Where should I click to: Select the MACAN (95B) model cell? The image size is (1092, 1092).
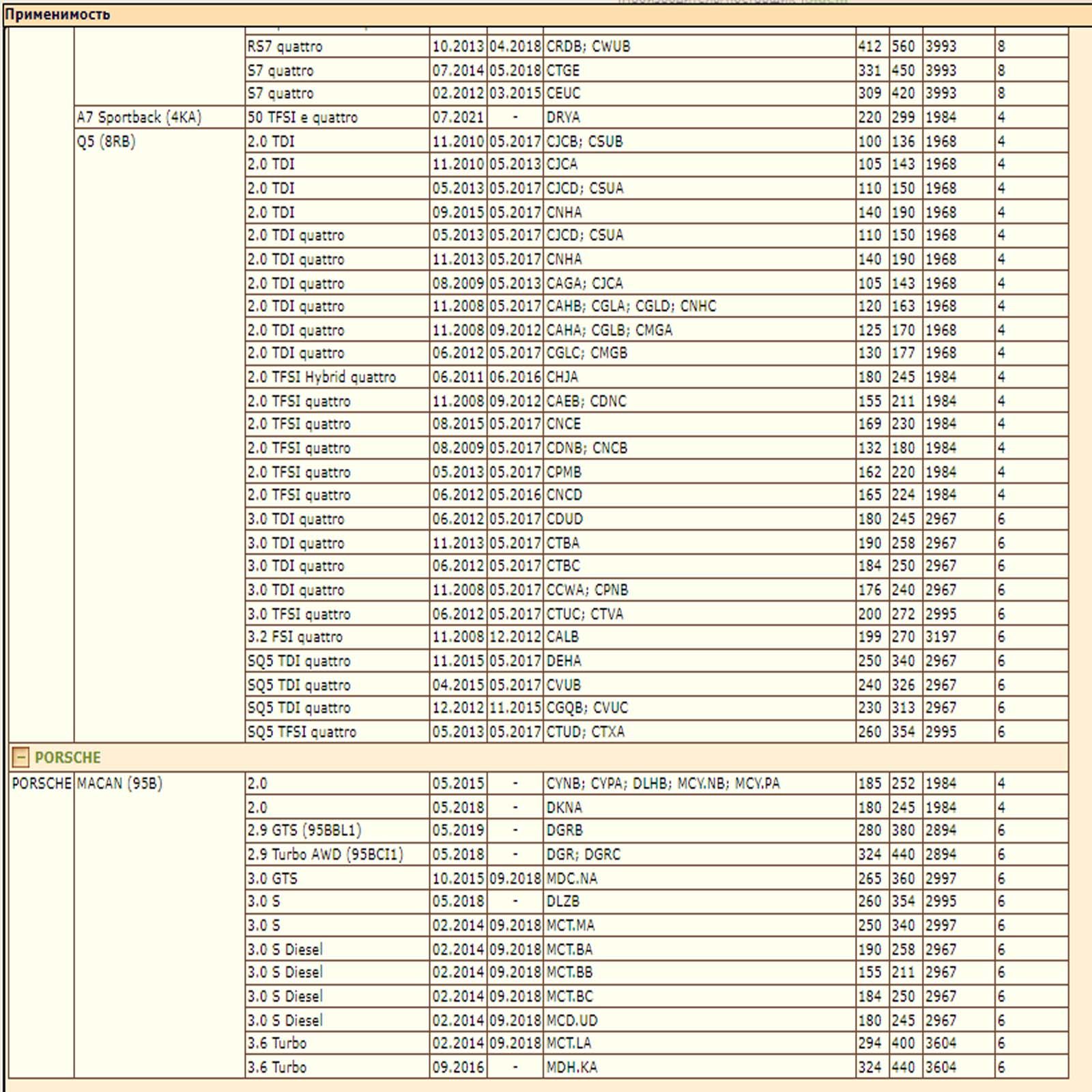tap(119, 784)
